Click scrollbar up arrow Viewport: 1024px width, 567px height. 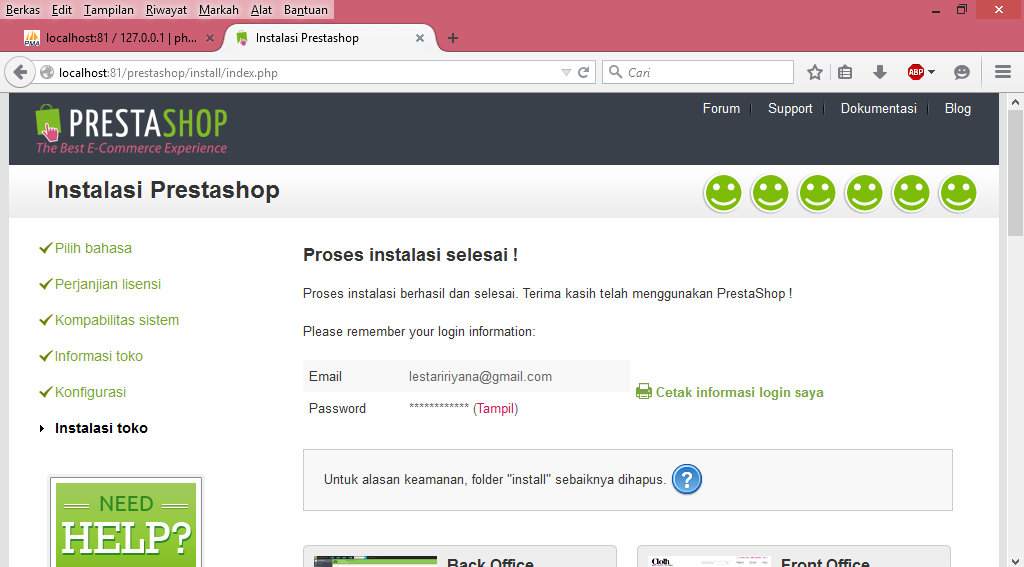1015,102
